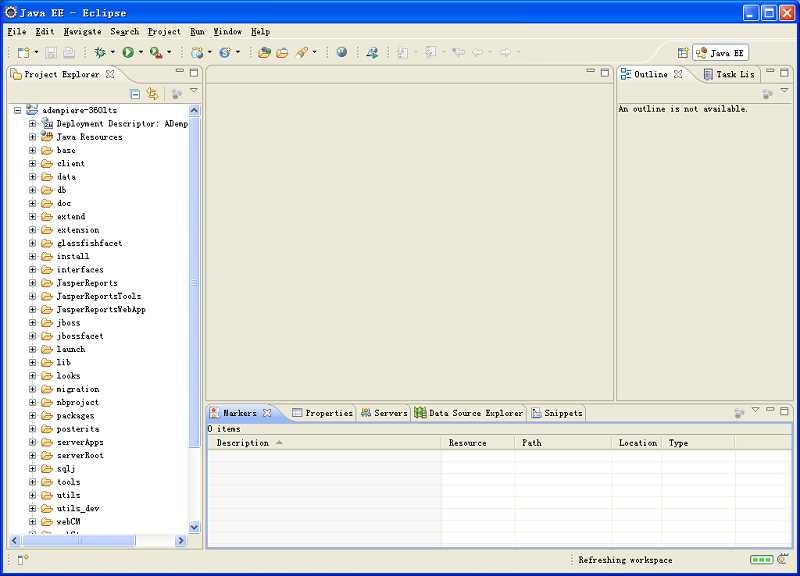Open the Markers view menu triangle
Viewport: 800px width, 576px height.
756,410
